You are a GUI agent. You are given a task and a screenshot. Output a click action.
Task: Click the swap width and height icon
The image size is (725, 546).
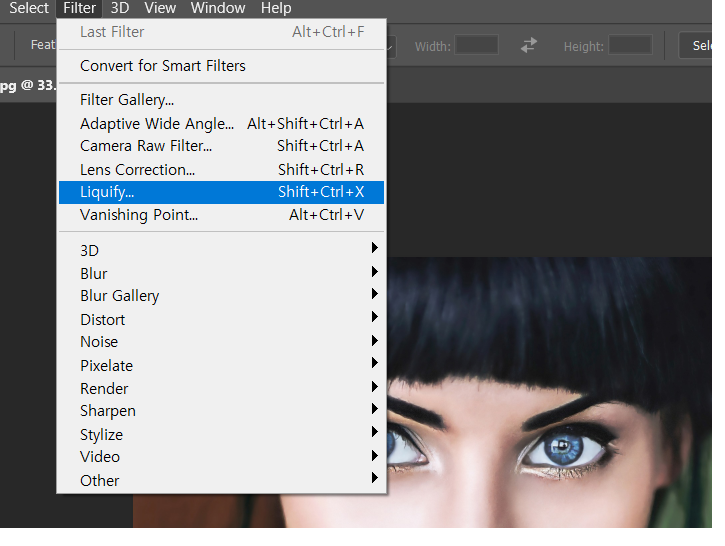528,45
